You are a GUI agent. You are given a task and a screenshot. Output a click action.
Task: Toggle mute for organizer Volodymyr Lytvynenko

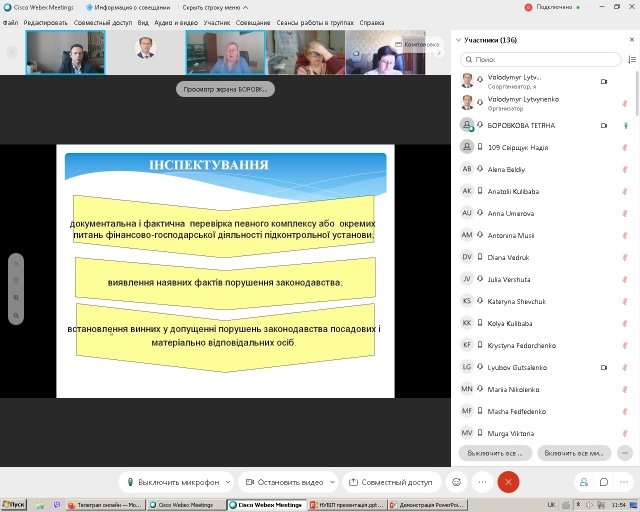pos(624,104)
